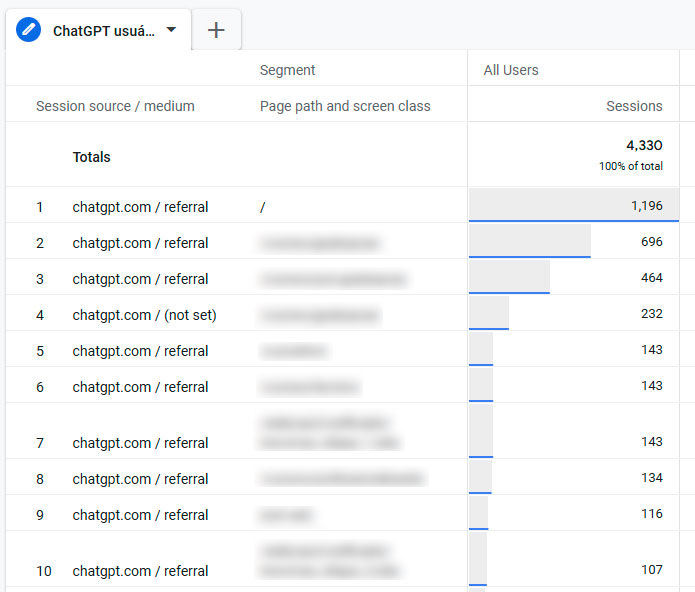Click sessions value 116
The height and width of the screenshot is (592, 695).
652,514
